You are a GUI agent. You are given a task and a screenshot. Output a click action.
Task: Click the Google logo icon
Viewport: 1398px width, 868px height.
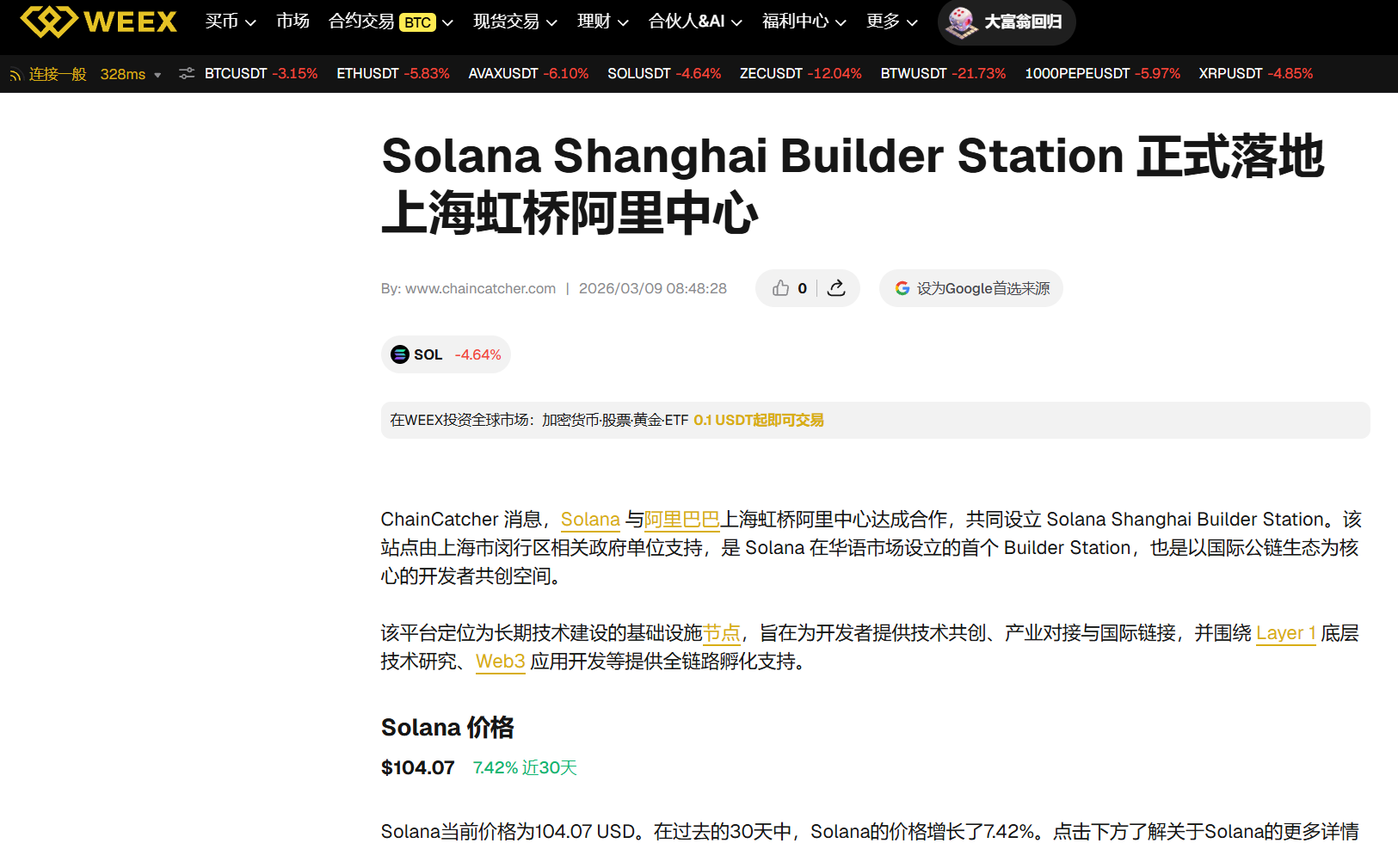point(902,288)
